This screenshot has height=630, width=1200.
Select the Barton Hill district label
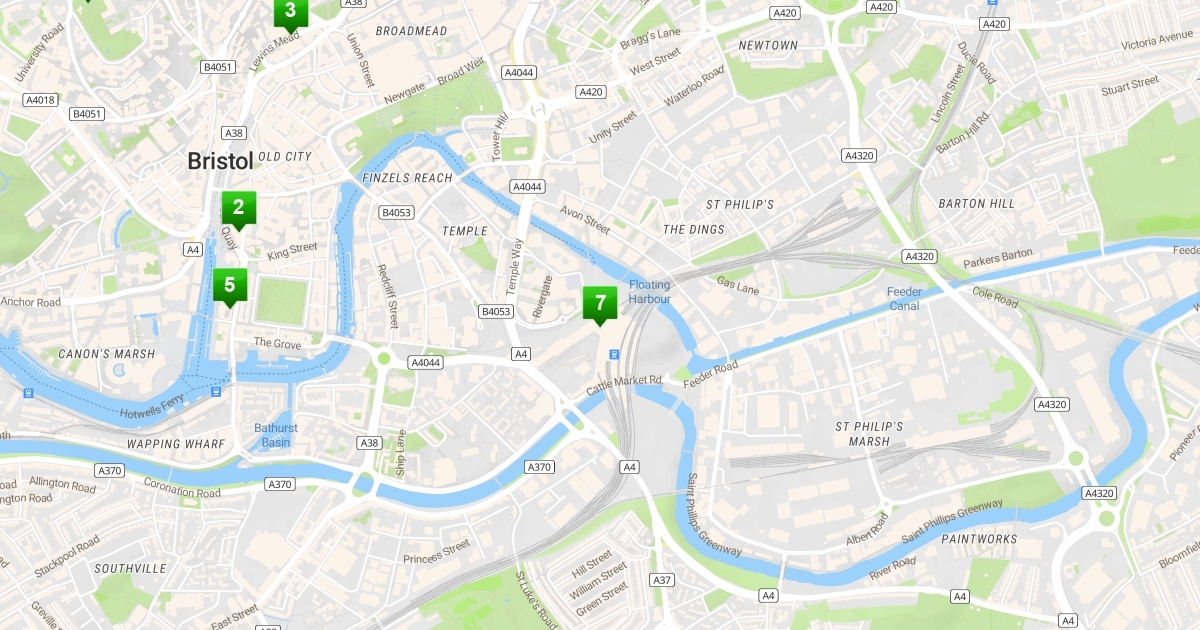tap(976, 204)
